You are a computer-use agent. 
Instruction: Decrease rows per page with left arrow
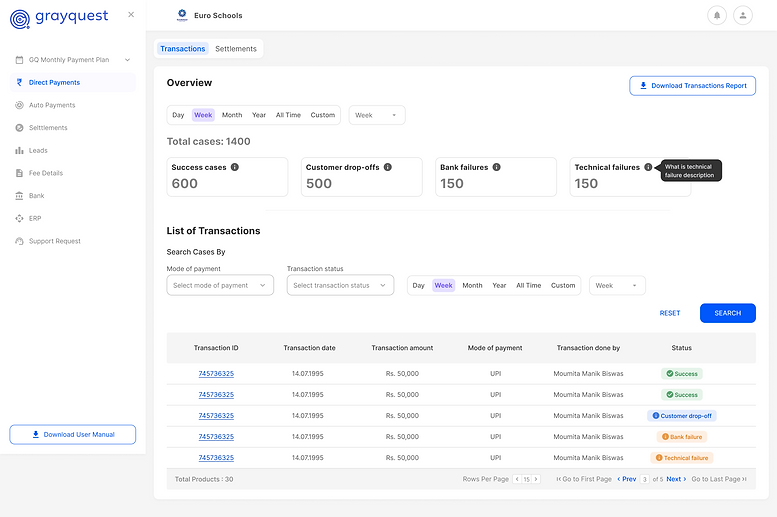pyautogui.click(x=517, y=479)
